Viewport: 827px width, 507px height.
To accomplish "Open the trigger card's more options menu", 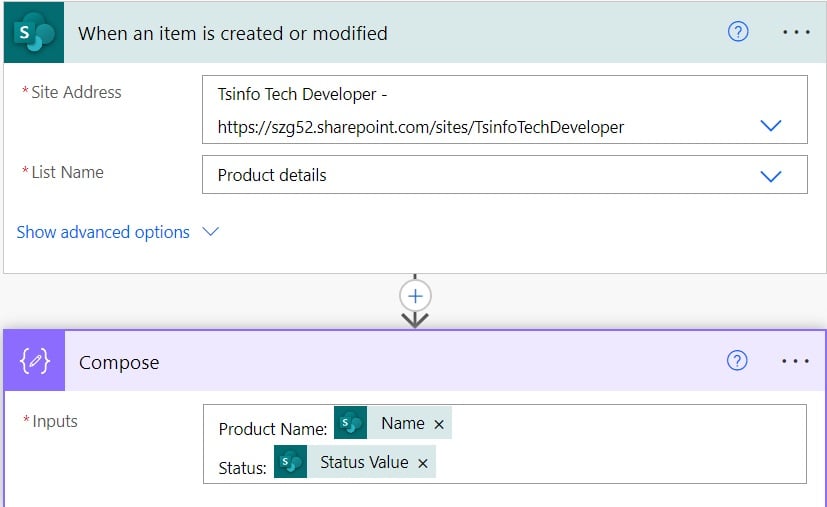I will [x=796, y=32].
